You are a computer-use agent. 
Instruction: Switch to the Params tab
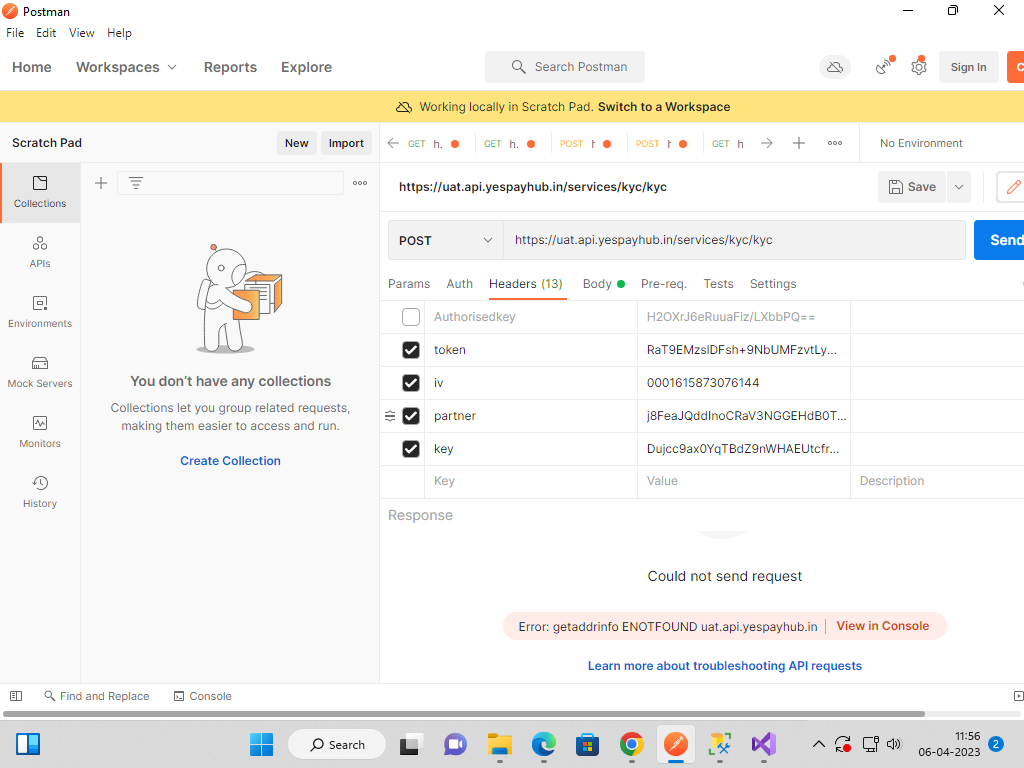409,284
